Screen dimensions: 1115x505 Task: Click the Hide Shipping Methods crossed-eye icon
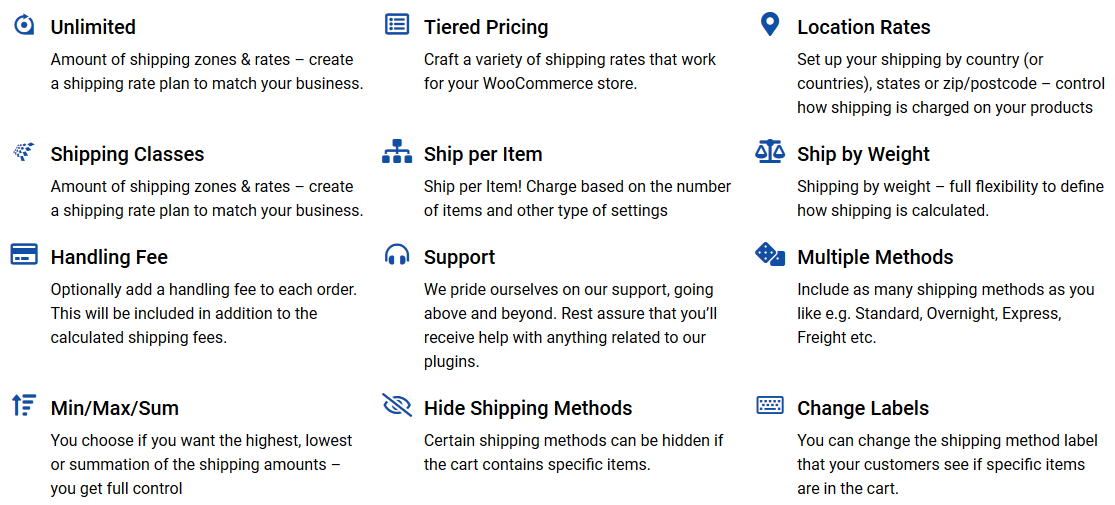tap(397, 405)
